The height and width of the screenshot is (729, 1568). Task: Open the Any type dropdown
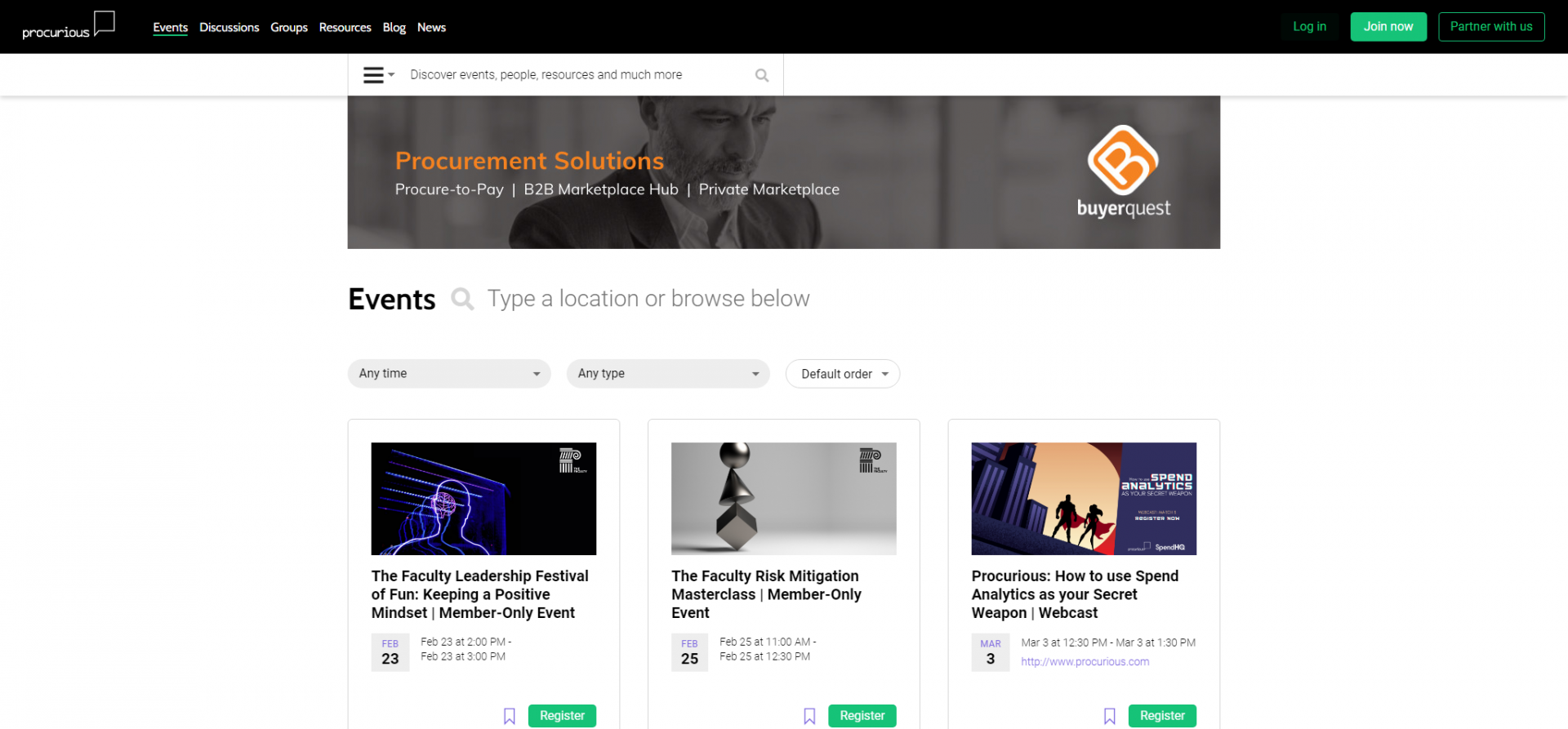tap(668, 374)
